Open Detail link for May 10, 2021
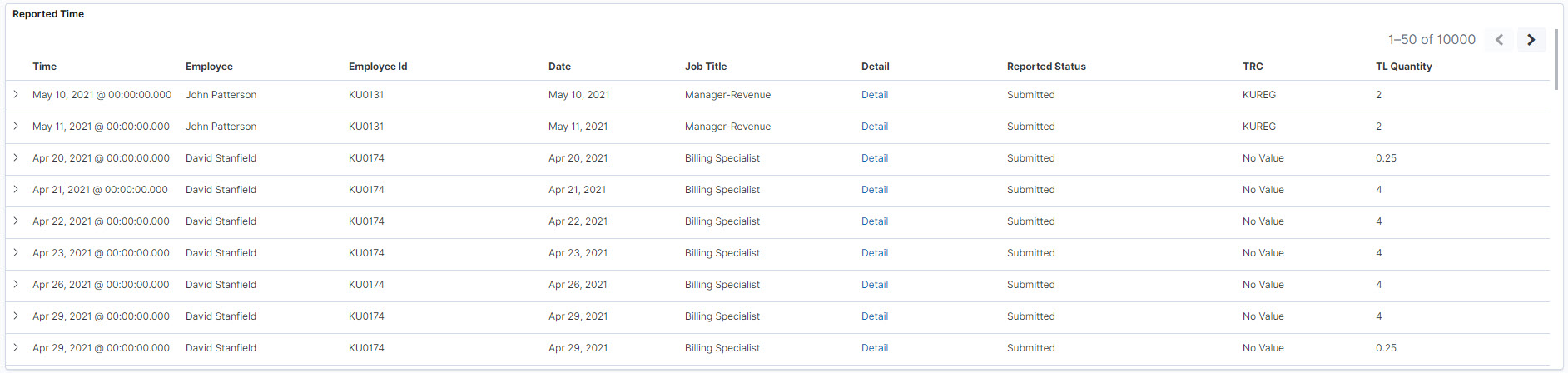1568x373 pixels. pyautogui.click(x=874, y=95)
